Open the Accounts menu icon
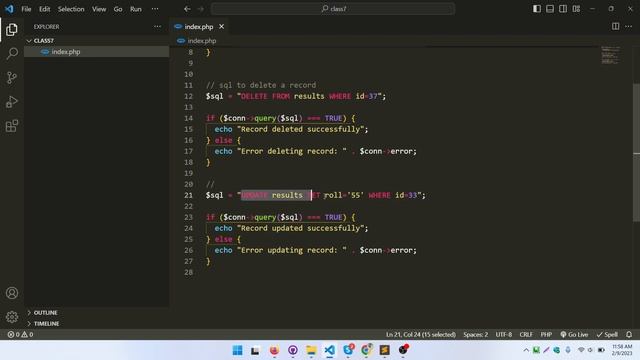 tap(12, 293)
